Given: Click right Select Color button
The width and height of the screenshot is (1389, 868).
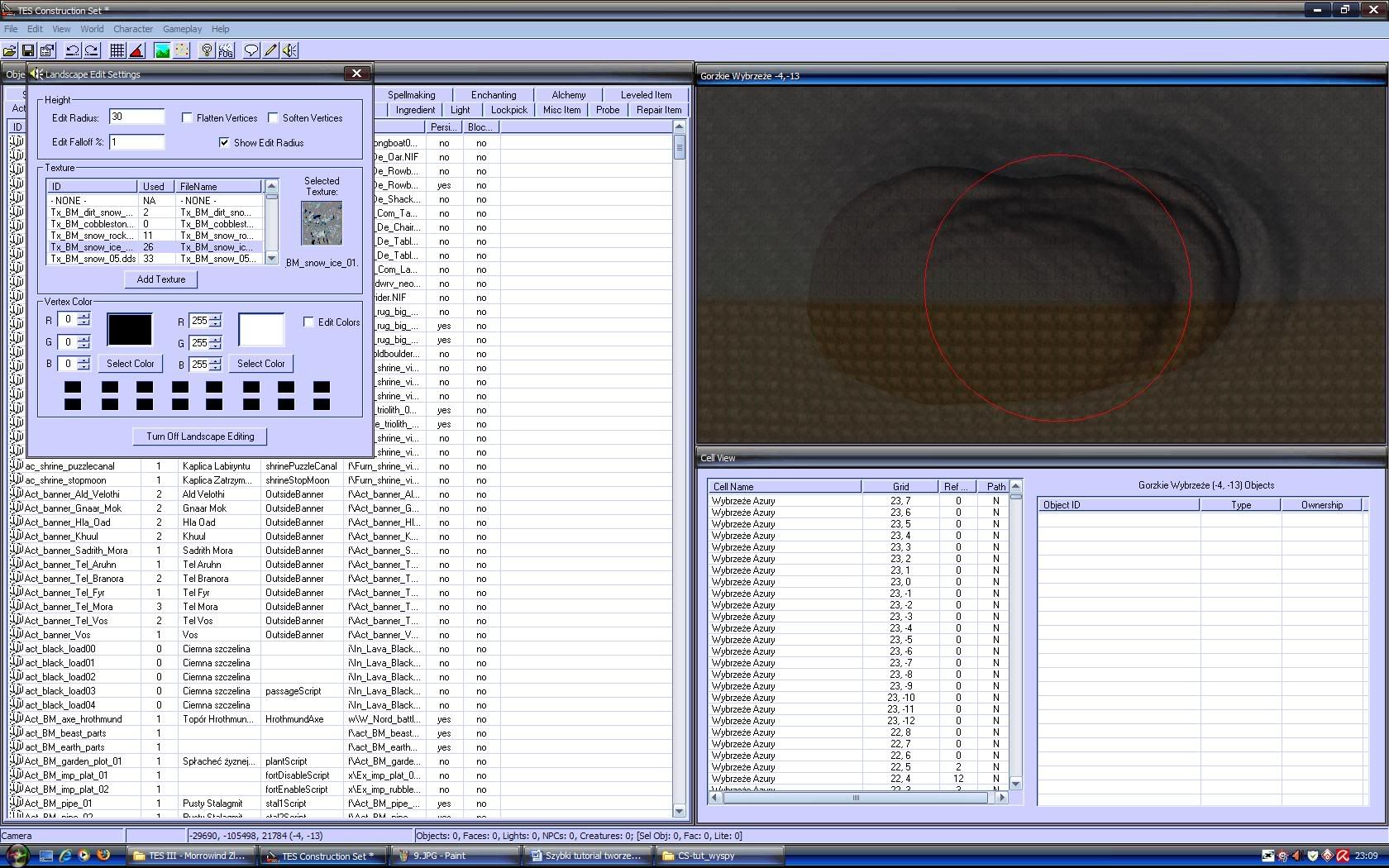Looking at the screenshot, I should point(261,364).
